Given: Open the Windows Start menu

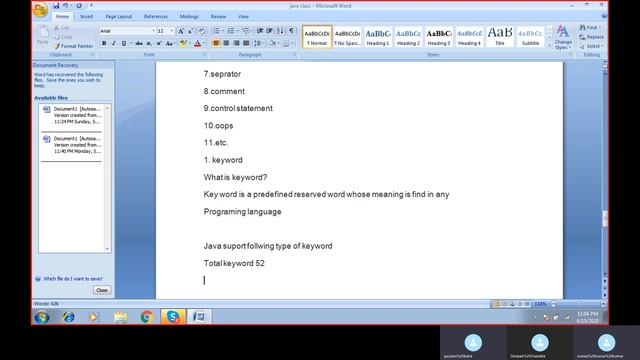Looking at the screenshot, I should click(x=42, y=317).
